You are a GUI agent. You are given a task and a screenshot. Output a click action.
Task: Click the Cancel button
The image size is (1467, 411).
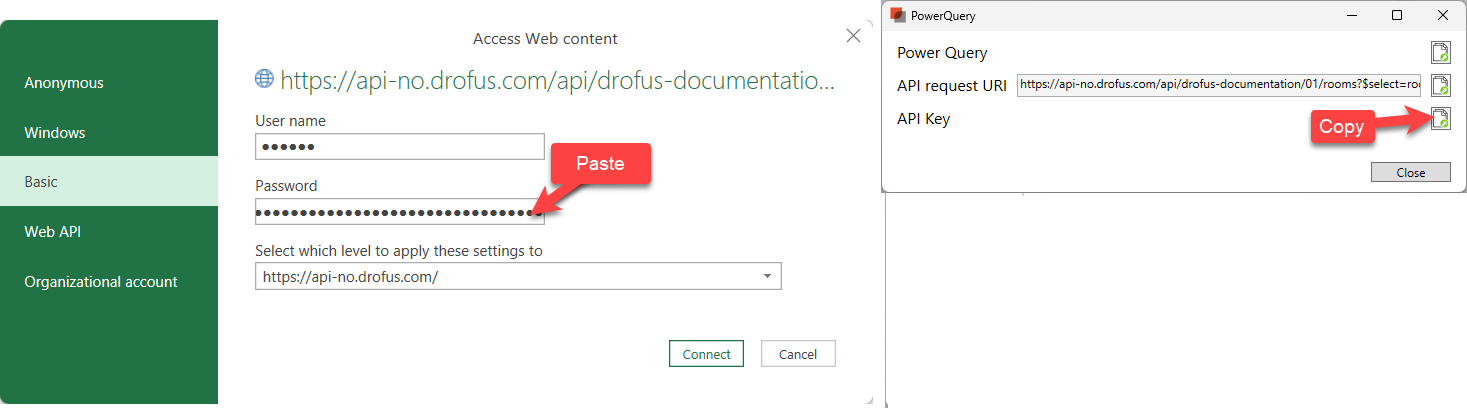(x=797, y=354)
